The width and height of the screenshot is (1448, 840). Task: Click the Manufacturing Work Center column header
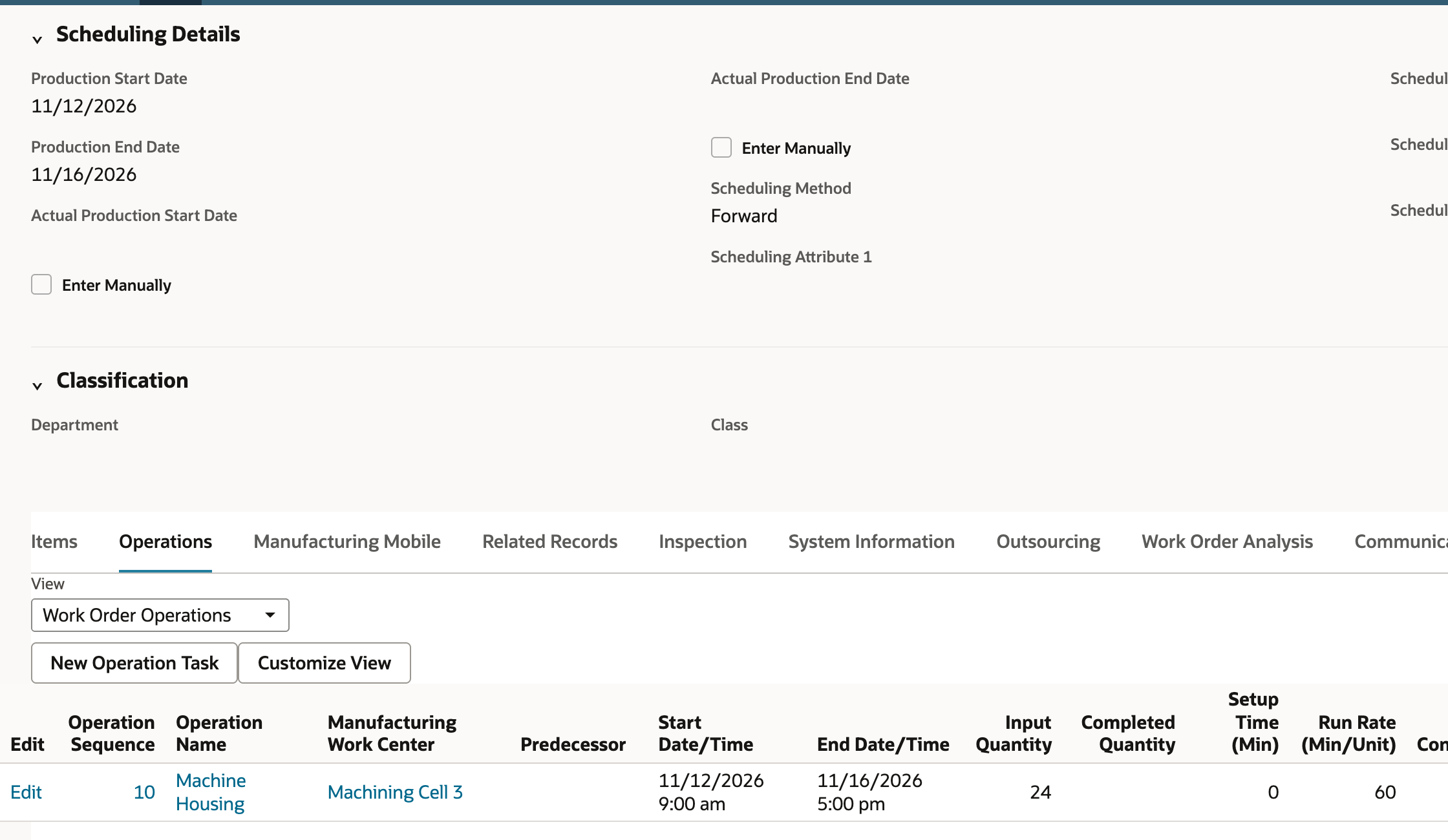point(392,733)
